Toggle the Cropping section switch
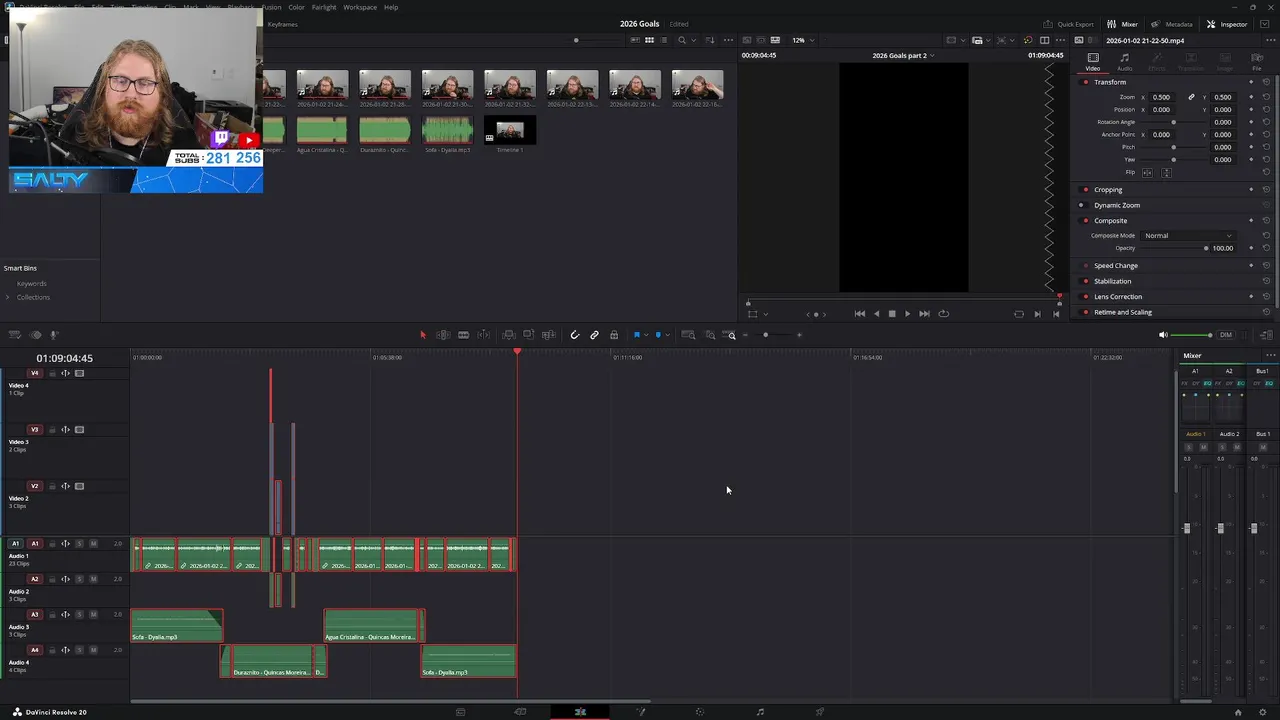Screen dimensions: 1280x720 [x=1086, y=189]
